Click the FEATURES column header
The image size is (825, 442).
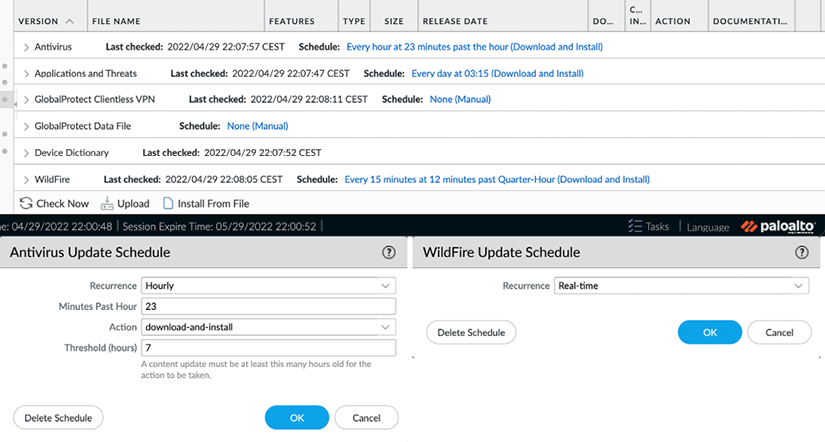(291, 22)
